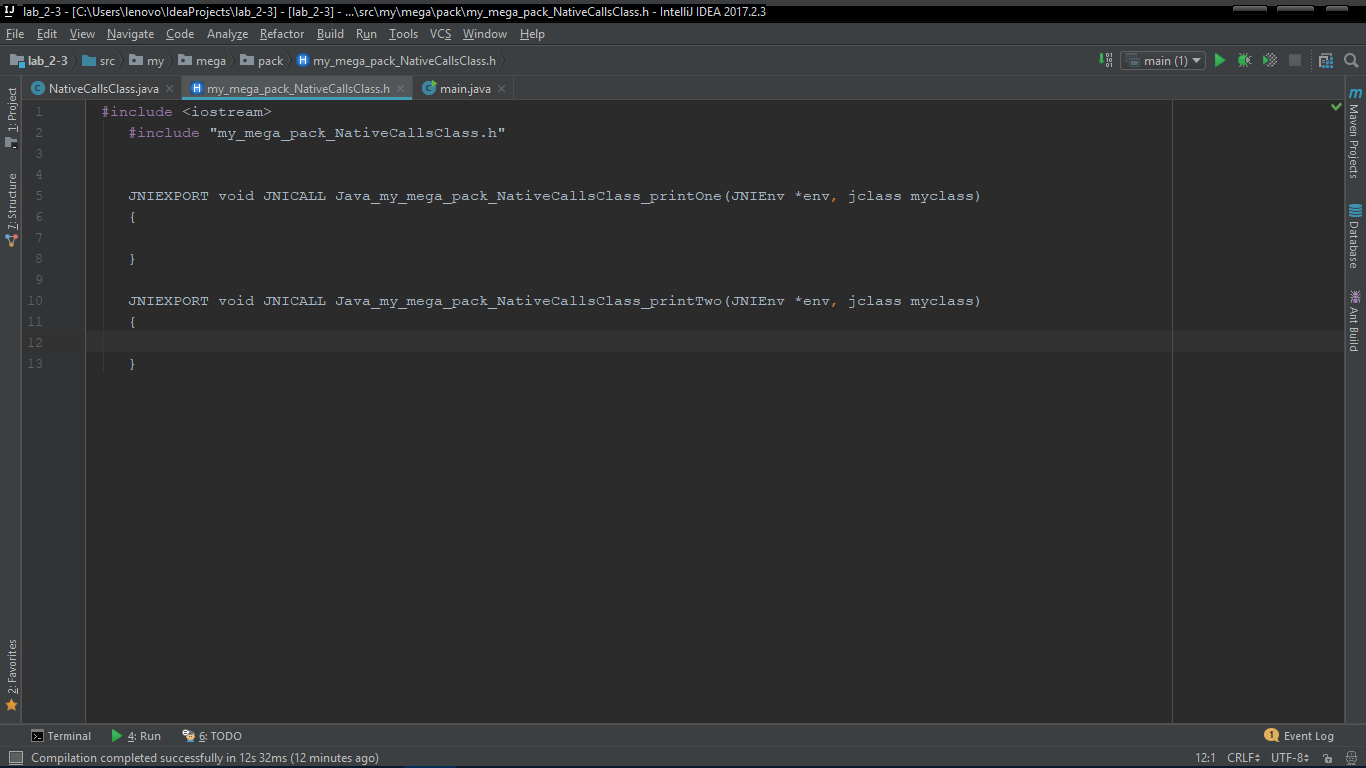
Task: Open the 2: Favorites tool window
Action: (x=12, y=675)
